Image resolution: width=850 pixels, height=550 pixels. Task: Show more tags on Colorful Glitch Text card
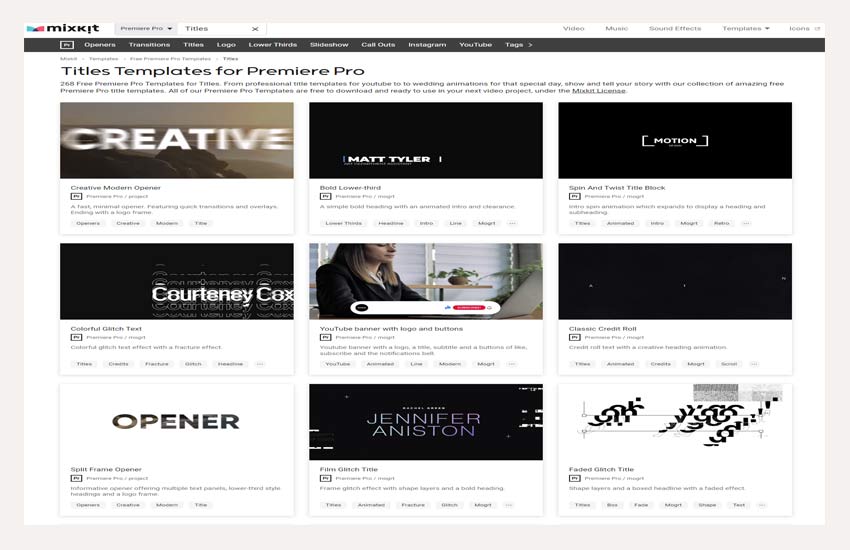pos(260,364)
